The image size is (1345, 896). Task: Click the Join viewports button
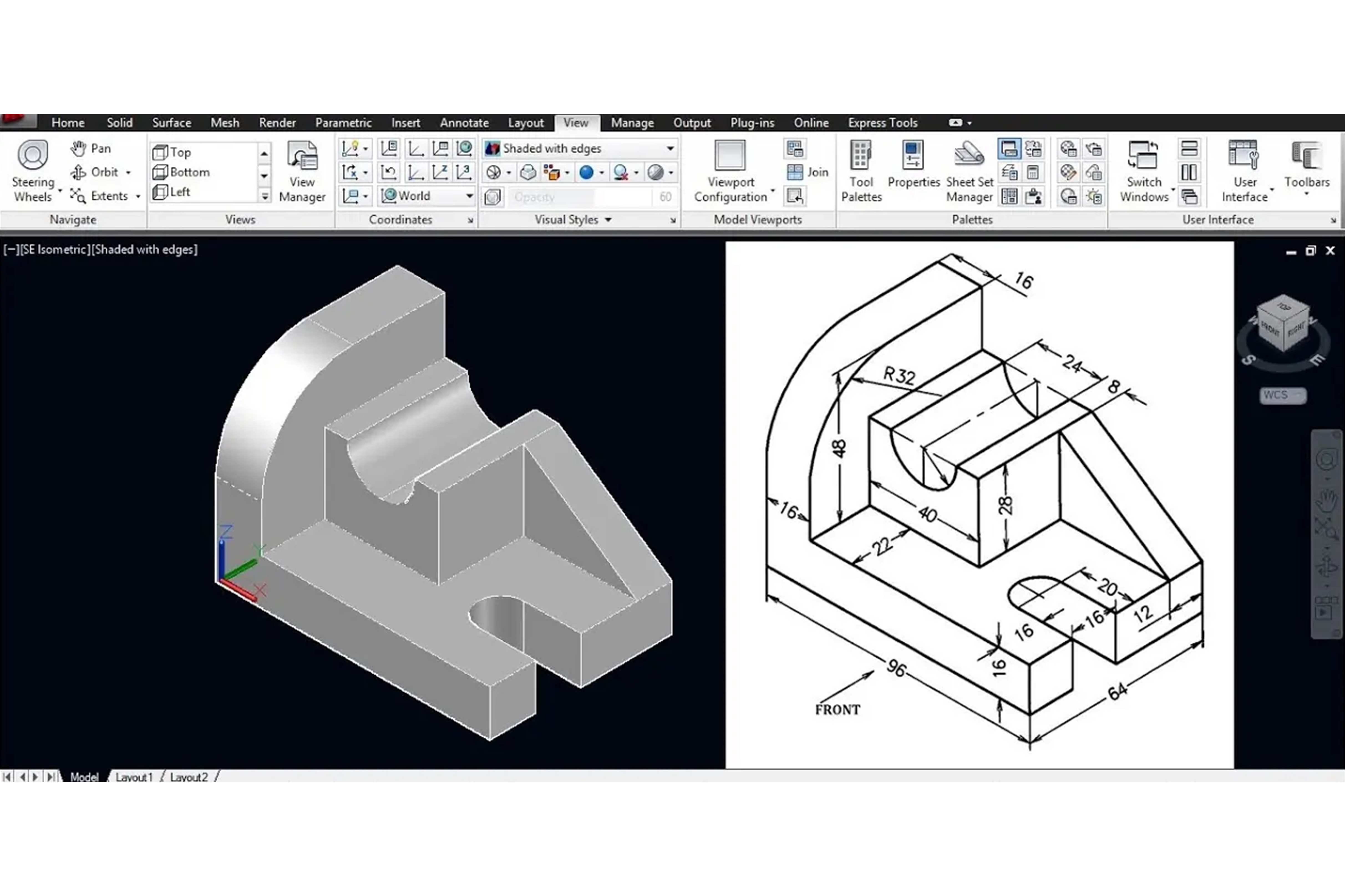click(807, 172)
